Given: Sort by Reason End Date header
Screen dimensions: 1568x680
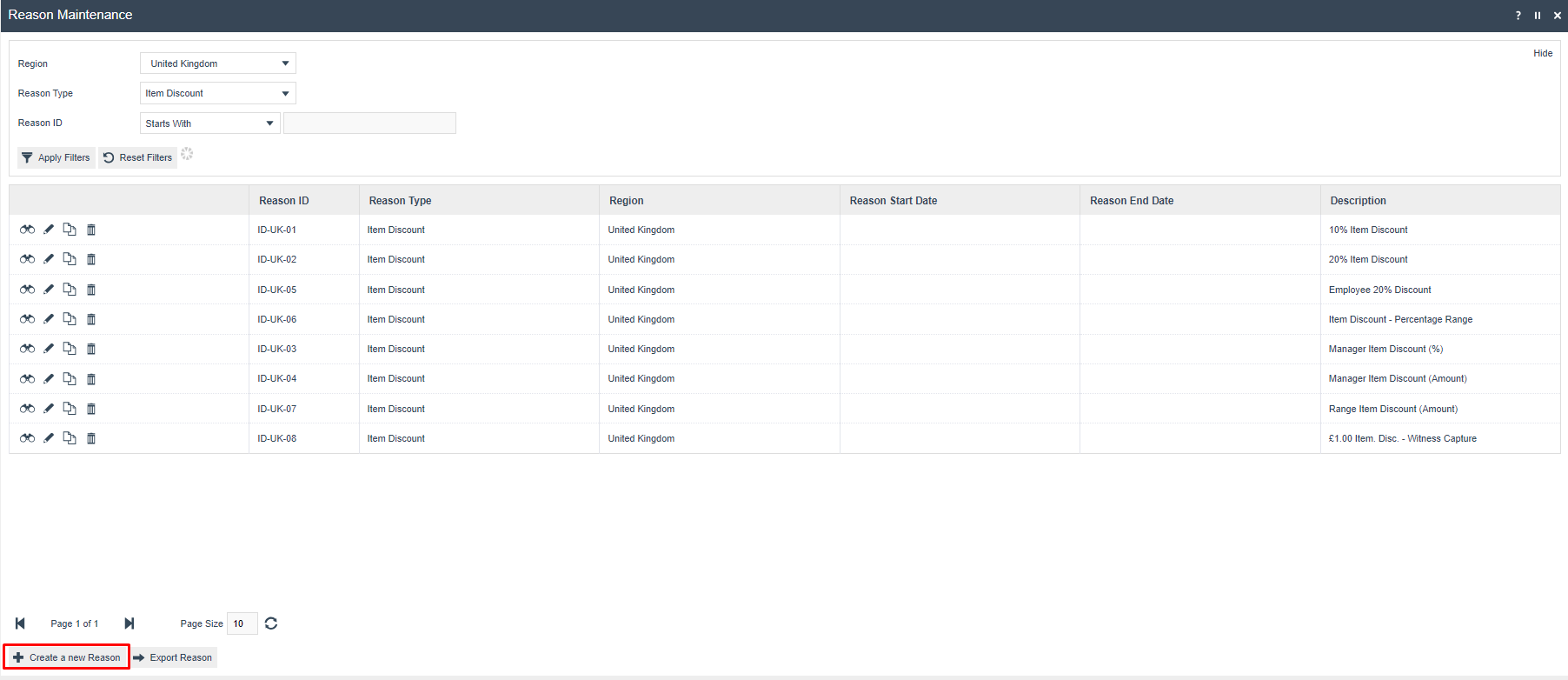Looking at the screenshot, I should tap(1200, 200).
